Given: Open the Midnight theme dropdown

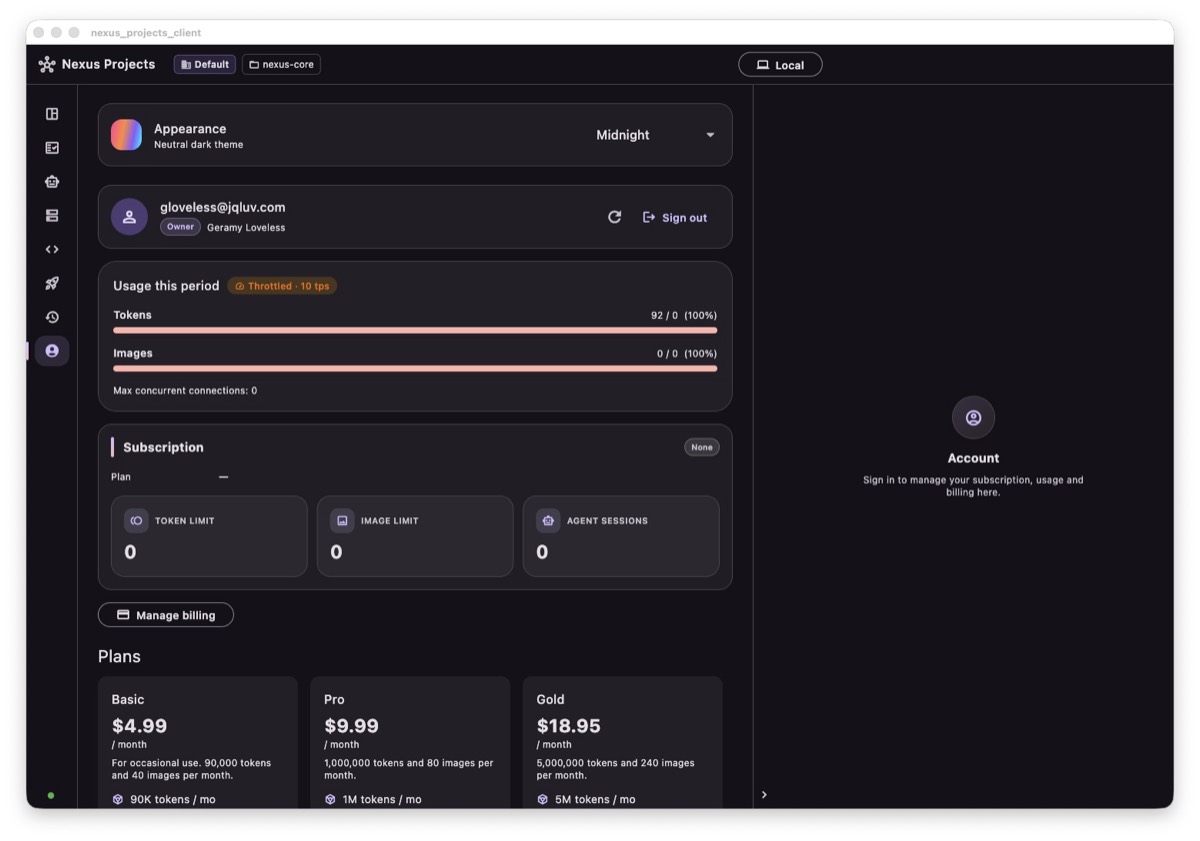Looking at the screenshot, I should [x=655, y=135].
